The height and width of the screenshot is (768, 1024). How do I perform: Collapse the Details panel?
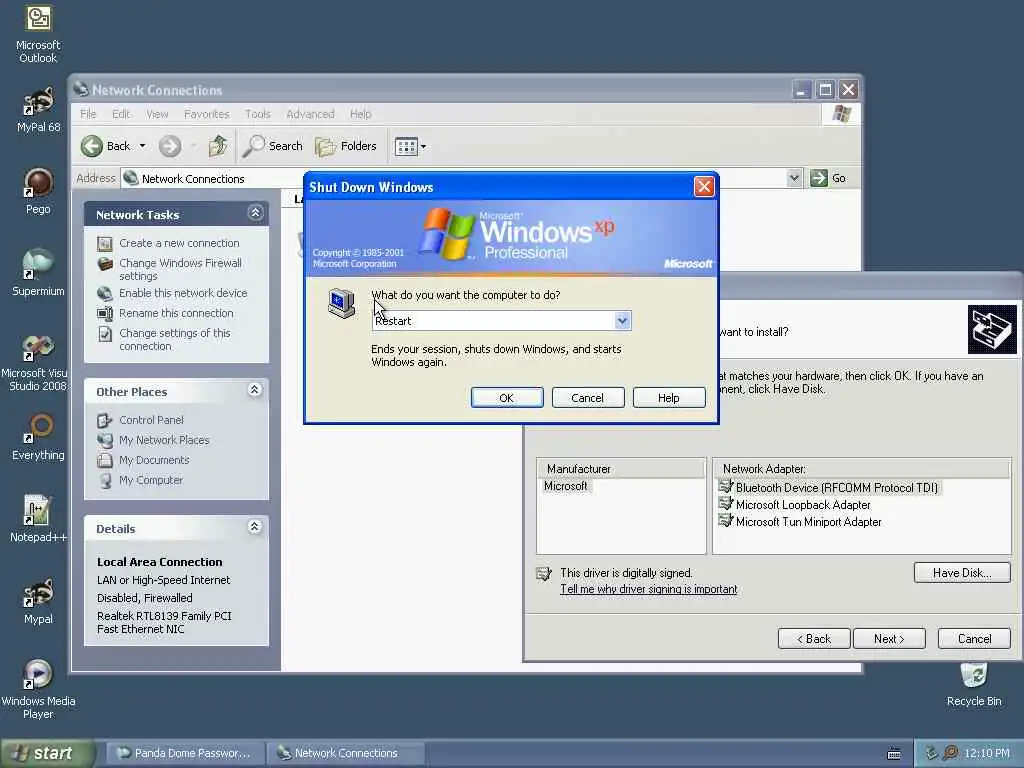[255, 527]
